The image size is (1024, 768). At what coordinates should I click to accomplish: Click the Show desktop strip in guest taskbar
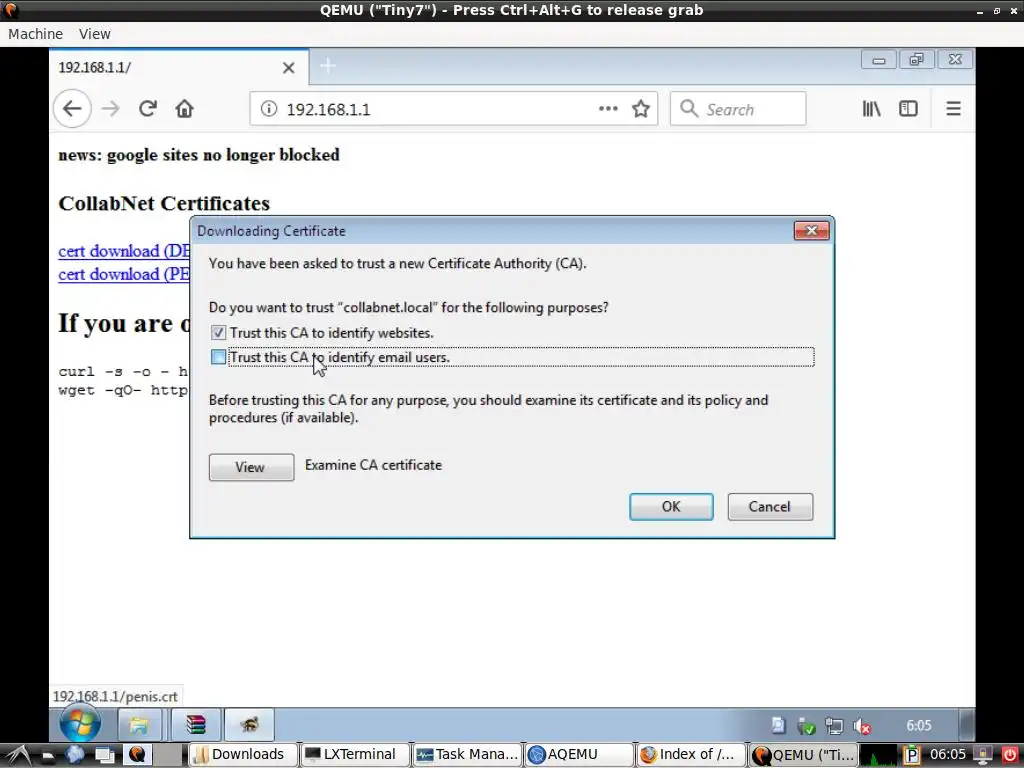(x=968, y=725)
